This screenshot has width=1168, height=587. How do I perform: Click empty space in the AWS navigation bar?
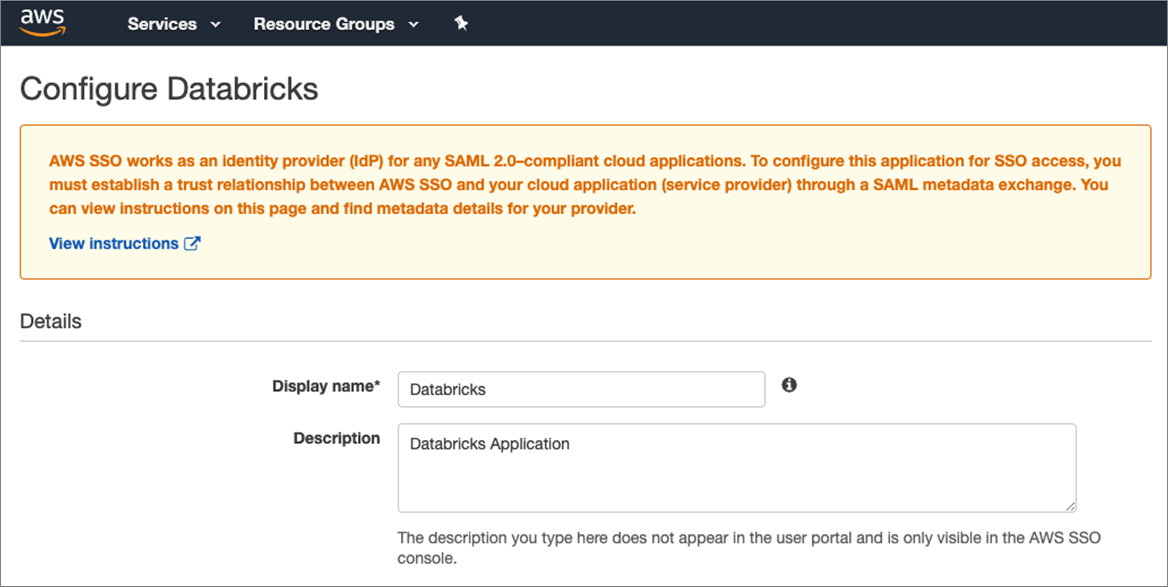[800, 23]
